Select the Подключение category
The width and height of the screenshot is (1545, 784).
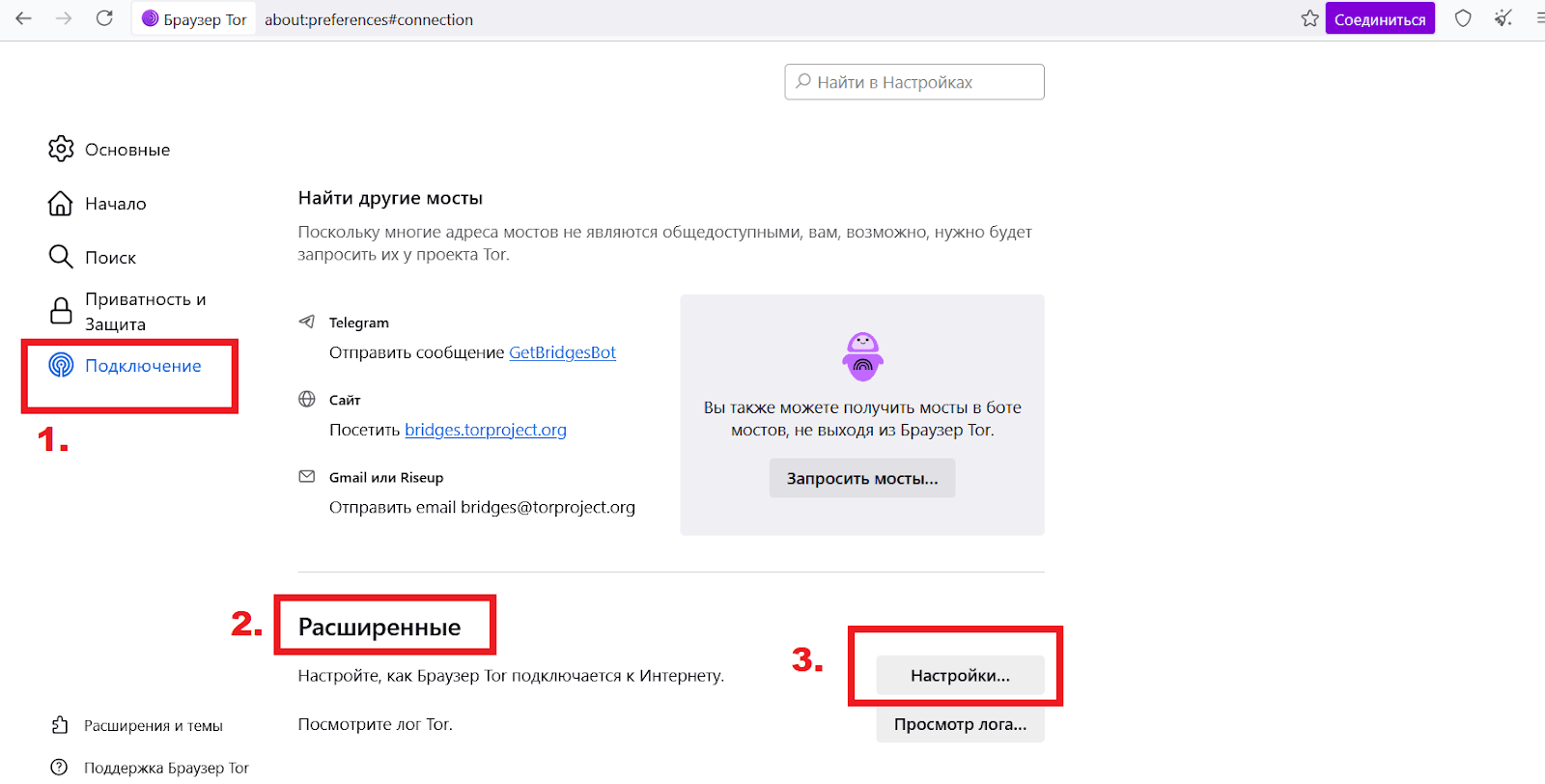click(x=125, y=366)
